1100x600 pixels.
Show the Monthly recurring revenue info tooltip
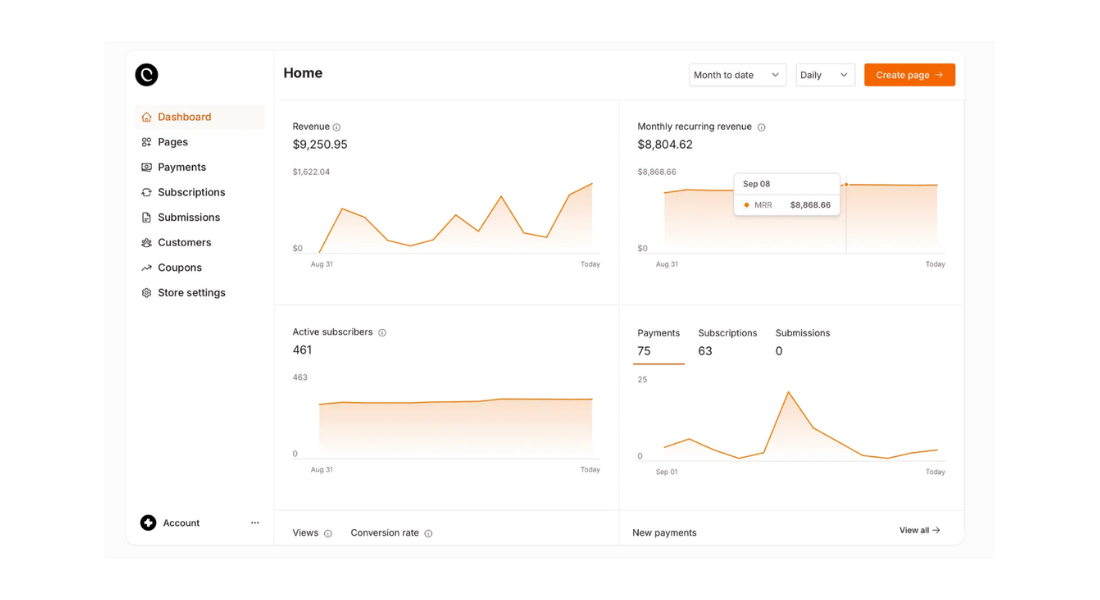coord(761,127)
